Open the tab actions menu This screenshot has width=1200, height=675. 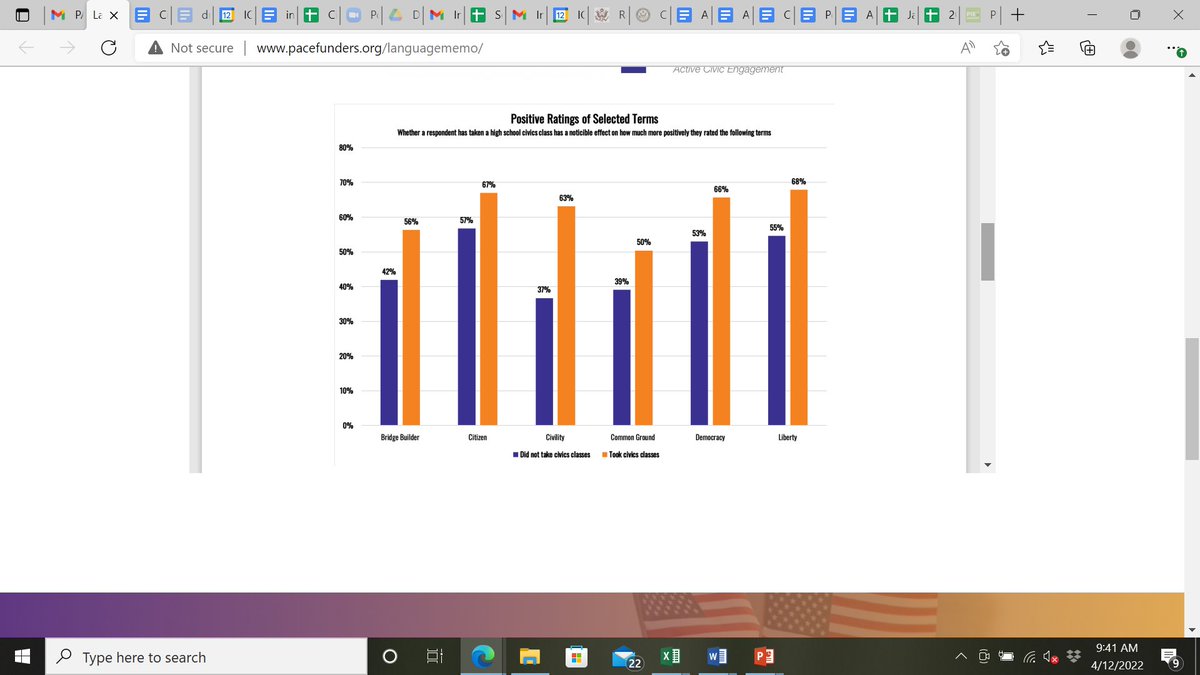tap(22, 16)
